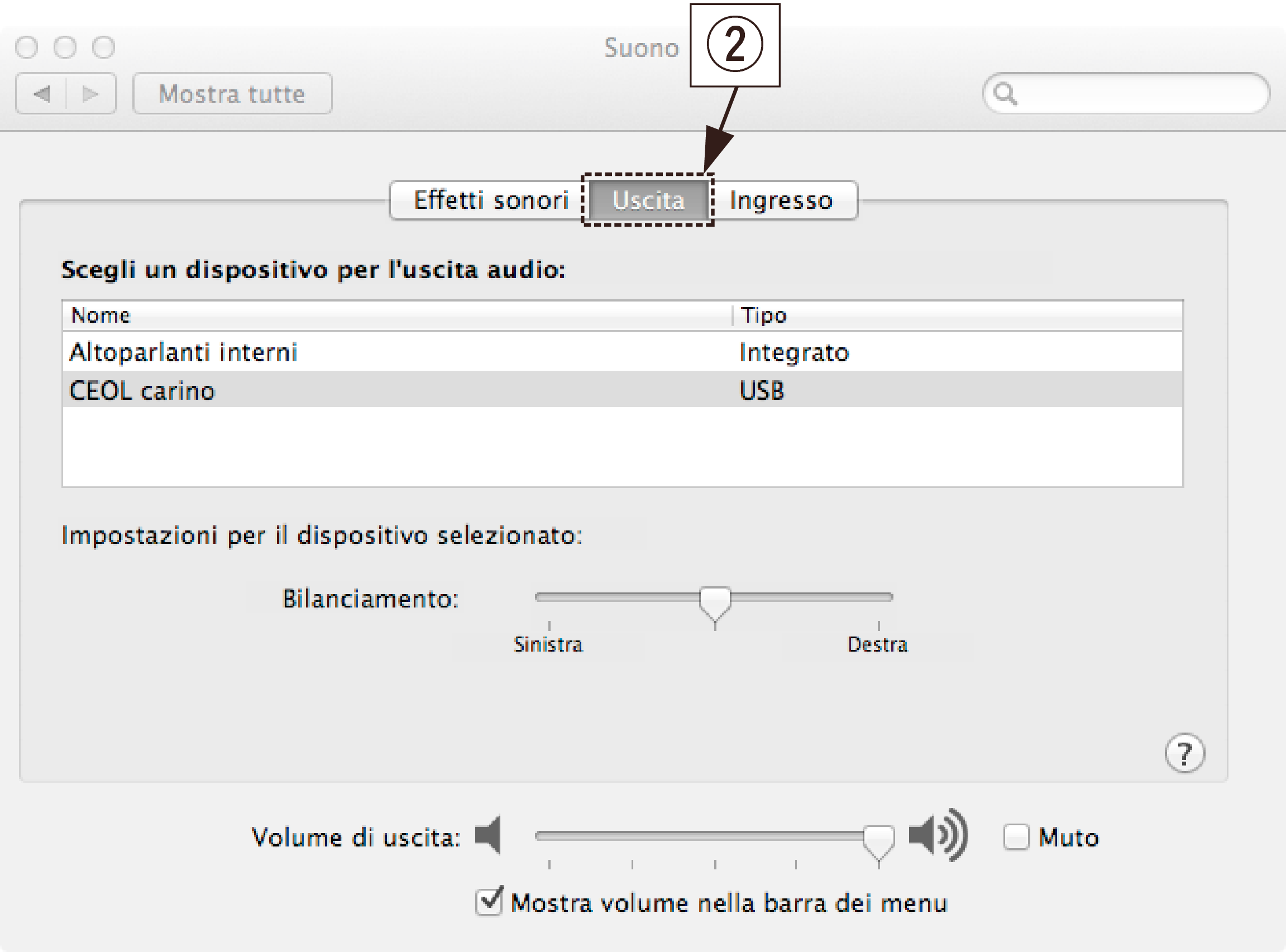The width and height of the screenshot is (1286, 952).
Task: Click the Nome column header
Action: (101, 315)
